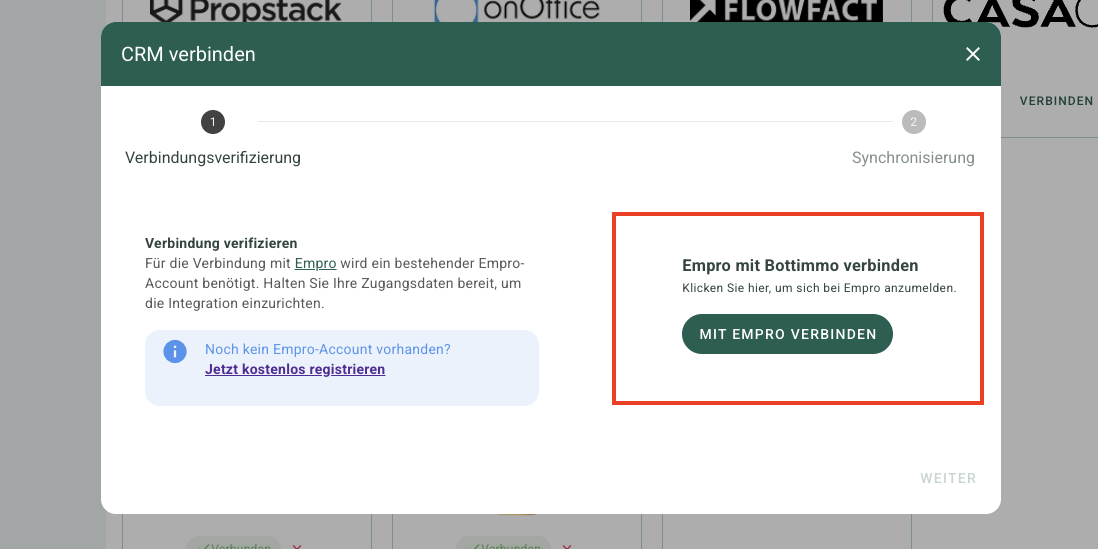Open the Empro link in description

coord(316,264)
